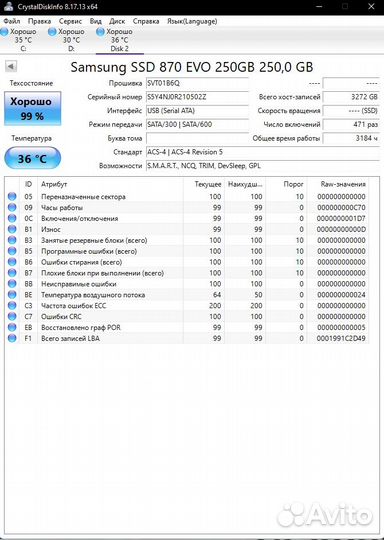Click the serial number field S5Y4NJ0R210502Z
Viewport: 384px width, 540px height.
197,97
